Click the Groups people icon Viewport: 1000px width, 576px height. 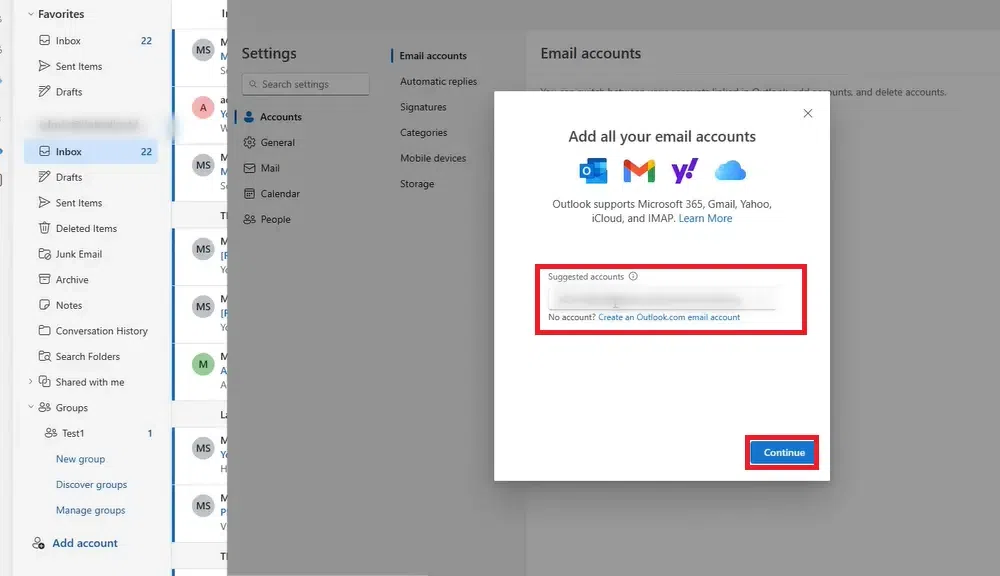click(x=44, y=407)
